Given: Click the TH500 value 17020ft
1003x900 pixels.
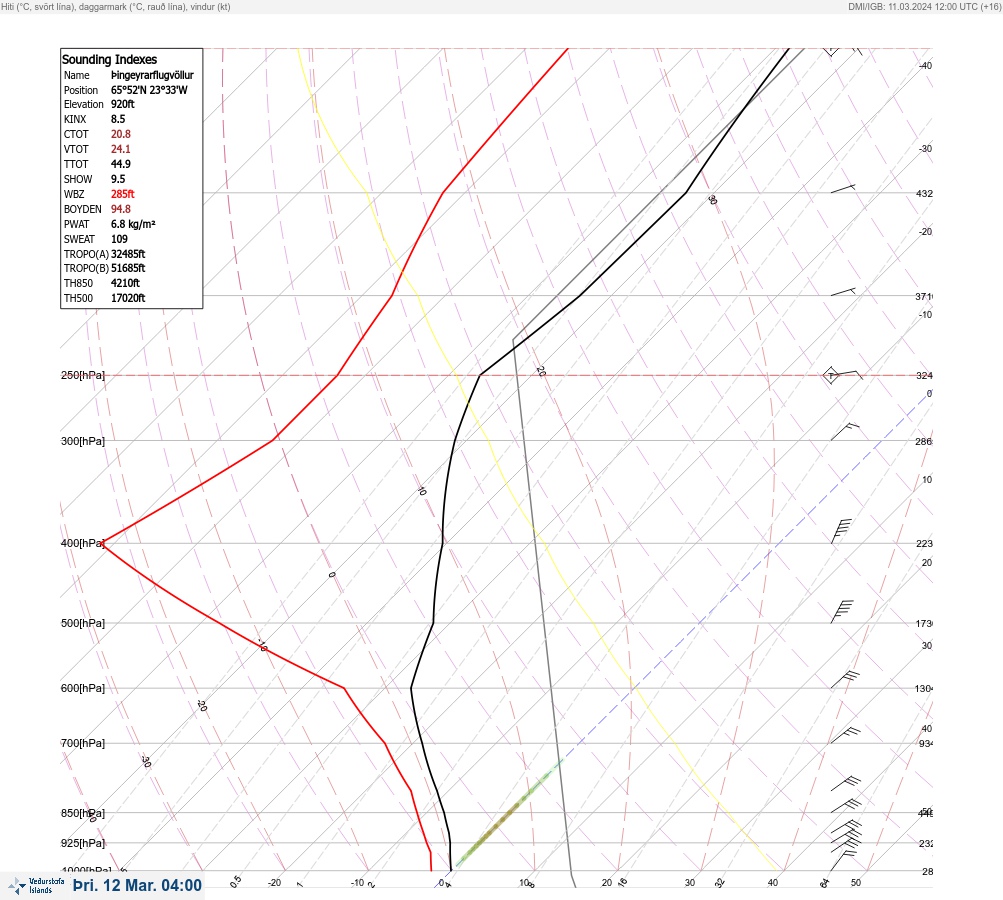Looking at the screenshot, I should pyautogui.click(x=128, y=298).
